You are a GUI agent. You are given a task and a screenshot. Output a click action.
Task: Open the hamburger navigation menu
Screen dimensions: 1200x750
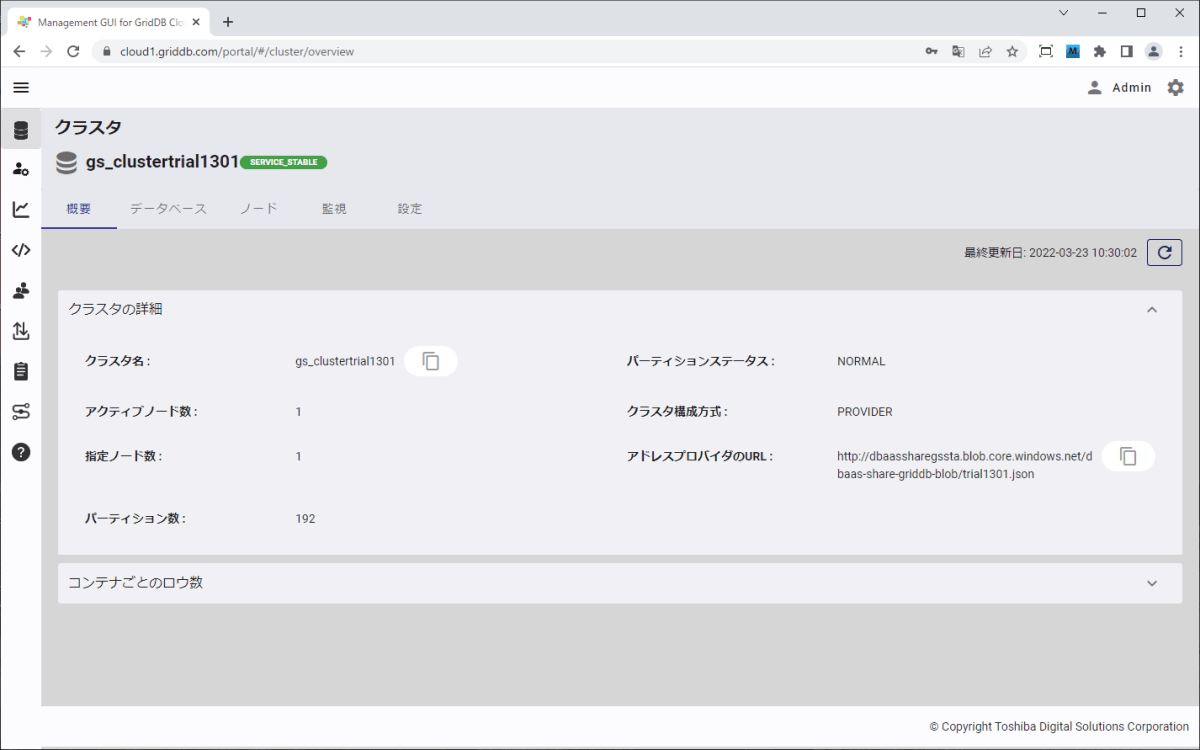[x=21, y=88]
